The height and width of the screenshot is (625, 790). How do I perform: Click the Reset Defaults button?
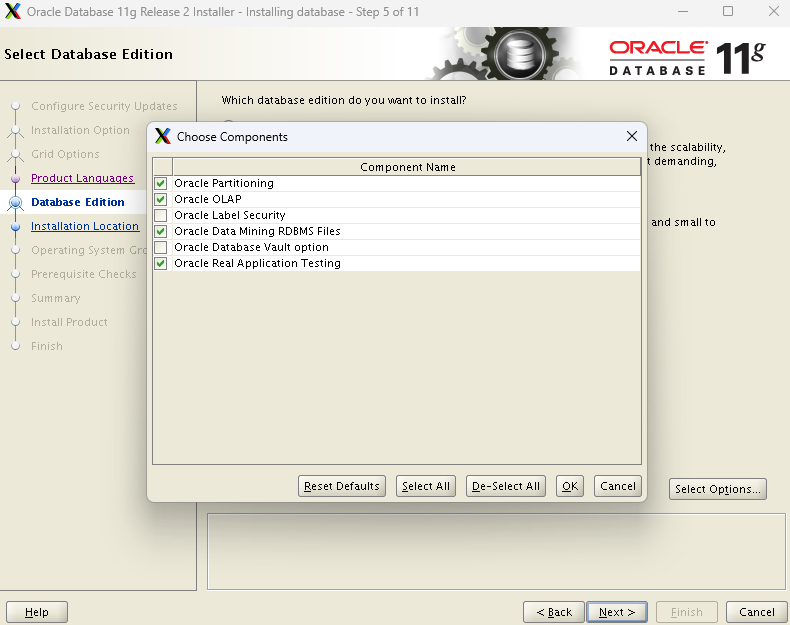342,486
